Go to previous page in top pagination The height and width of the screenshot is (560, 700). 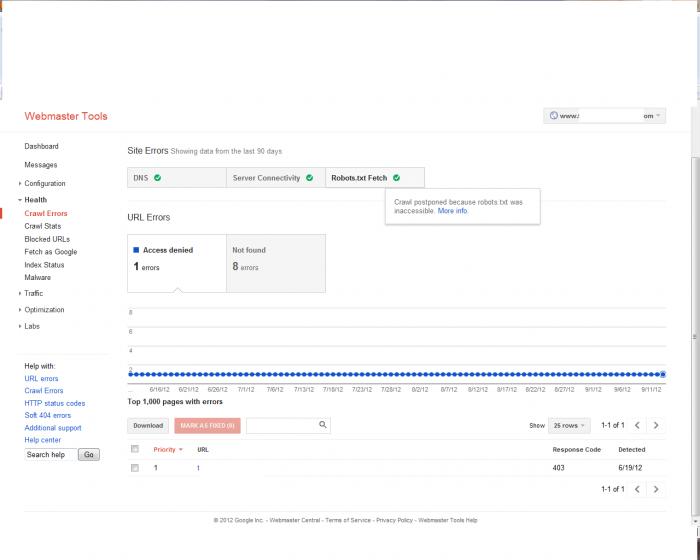tap(637, 425)
